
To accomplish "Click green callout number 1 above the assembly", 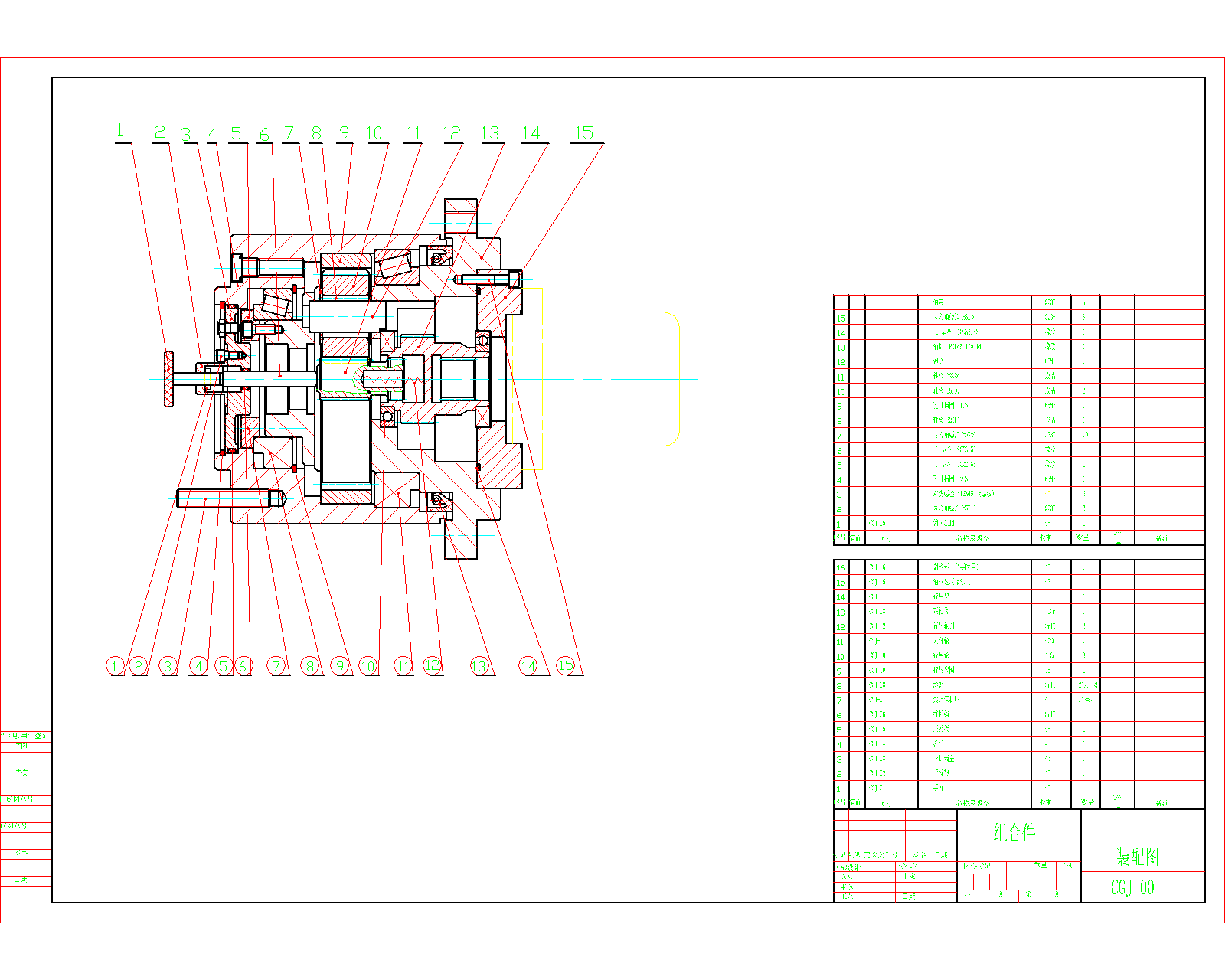I will coord(119,131).
